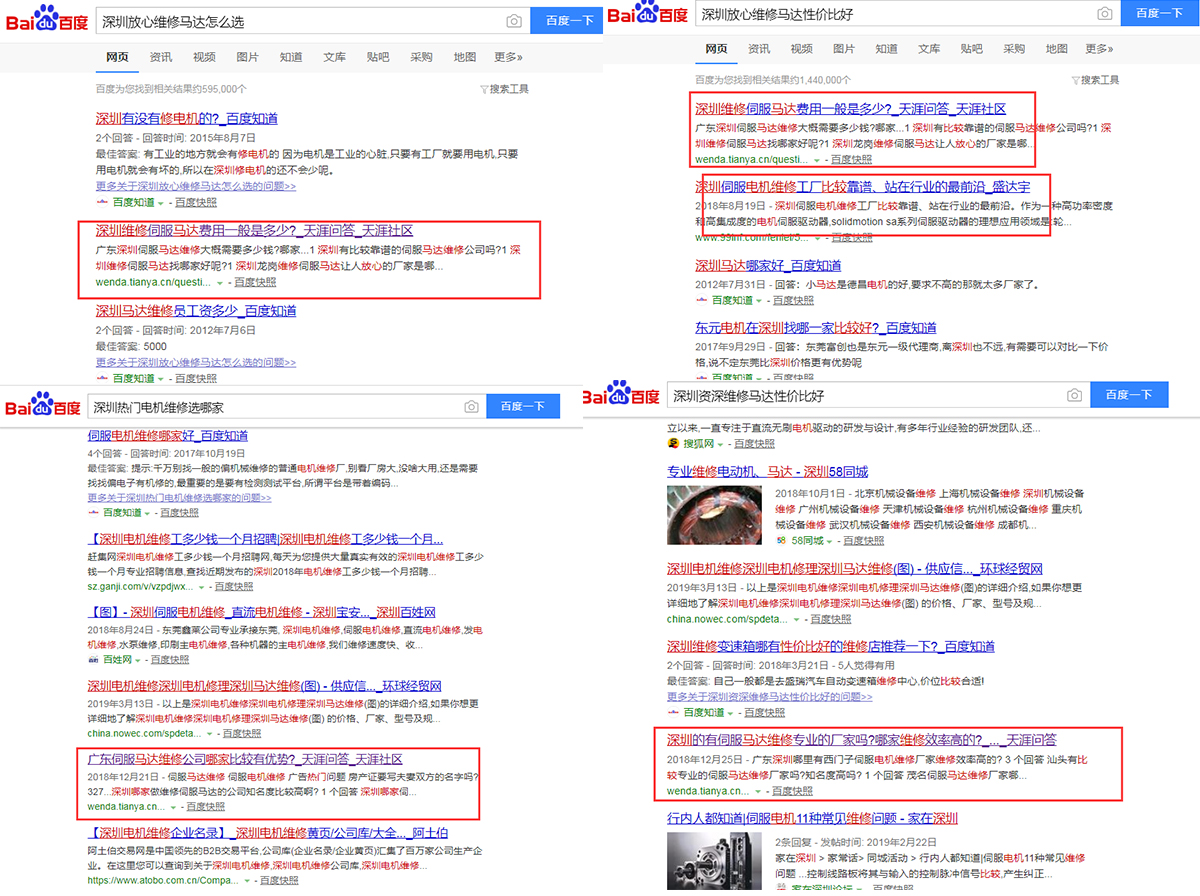Click 百度知道 icon under 深圳维修变速箱 result
1200x896 pixels.
[674, 712]
